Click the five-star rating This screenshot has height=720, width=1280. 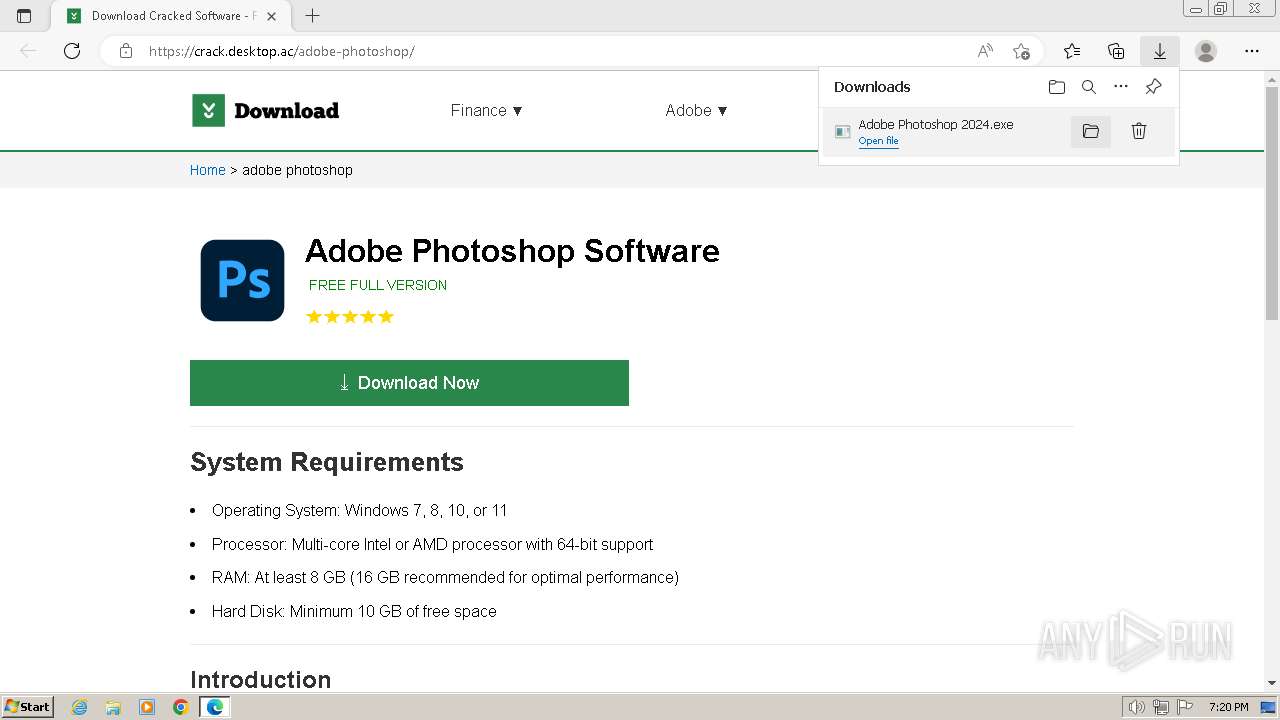pyautogui.click(x=350, y=317)
